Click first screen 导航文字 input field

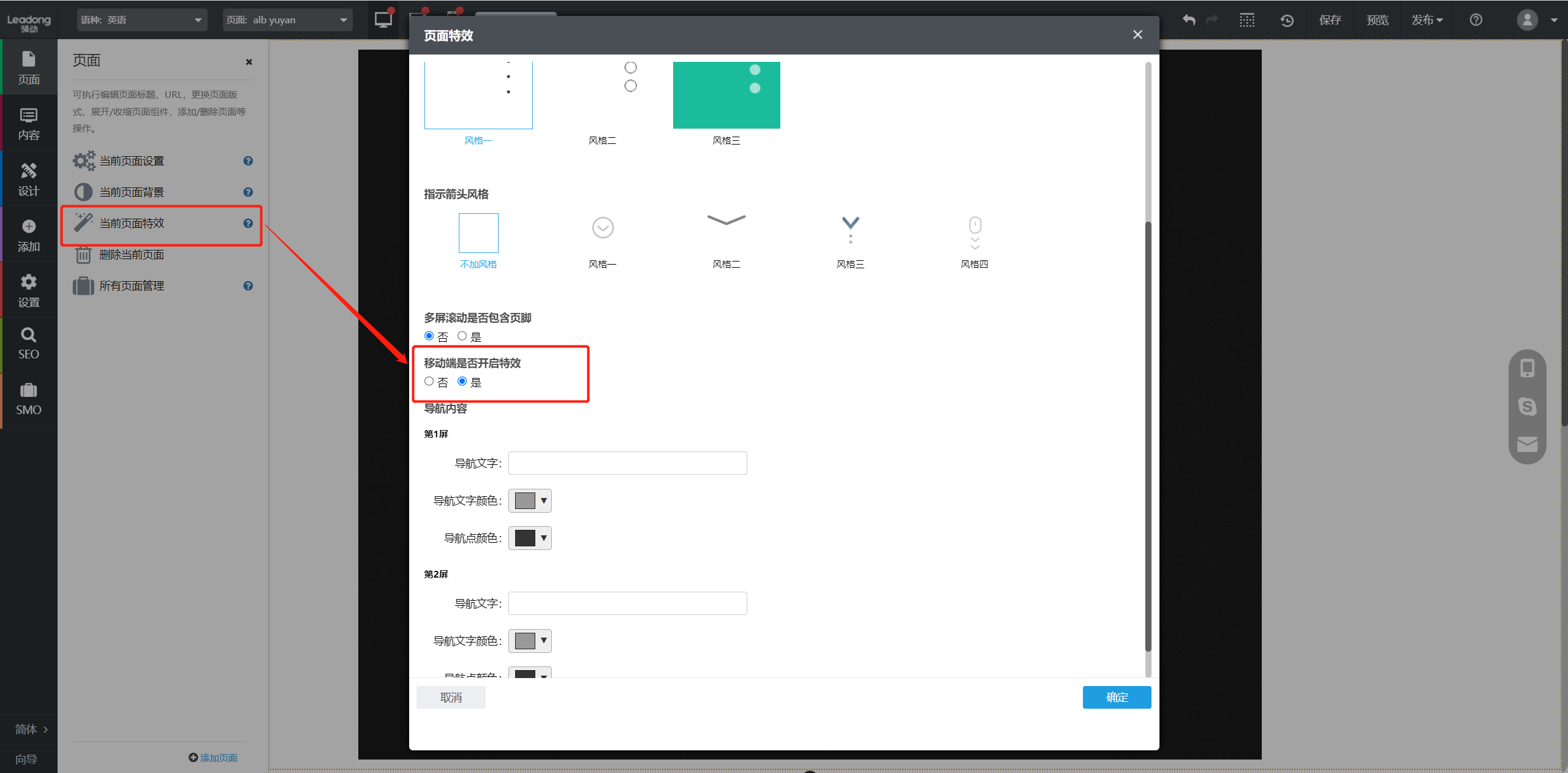627,463
